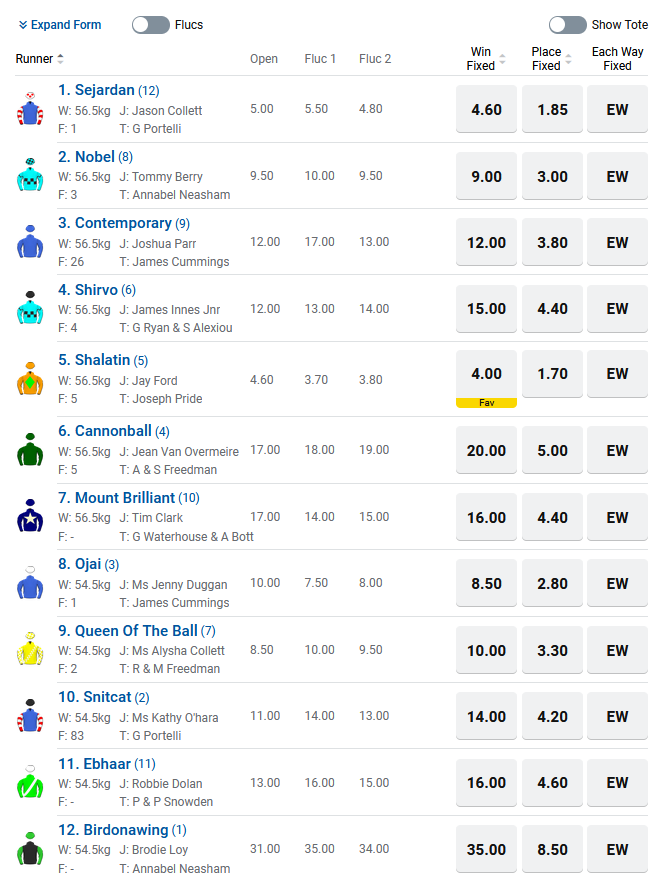Enable the Show Tote switch
Screen dimensions: 666x882
point(568,25)
